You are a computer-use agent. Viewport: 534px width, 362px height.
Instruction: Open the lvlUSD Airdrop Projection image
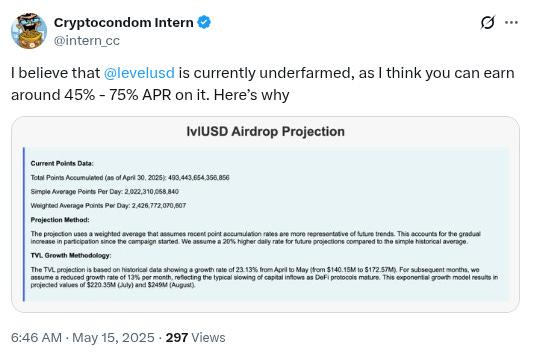coord(265,215)
